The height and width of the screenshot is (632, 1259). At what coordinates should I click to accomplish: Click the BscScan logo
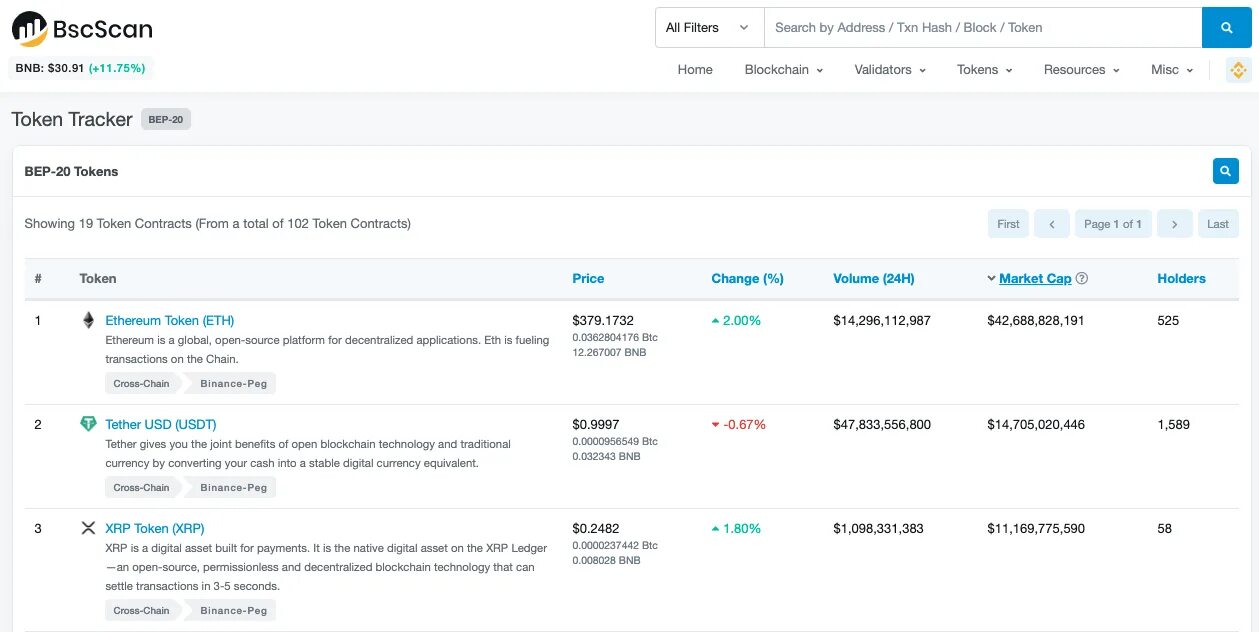(82, 29)
